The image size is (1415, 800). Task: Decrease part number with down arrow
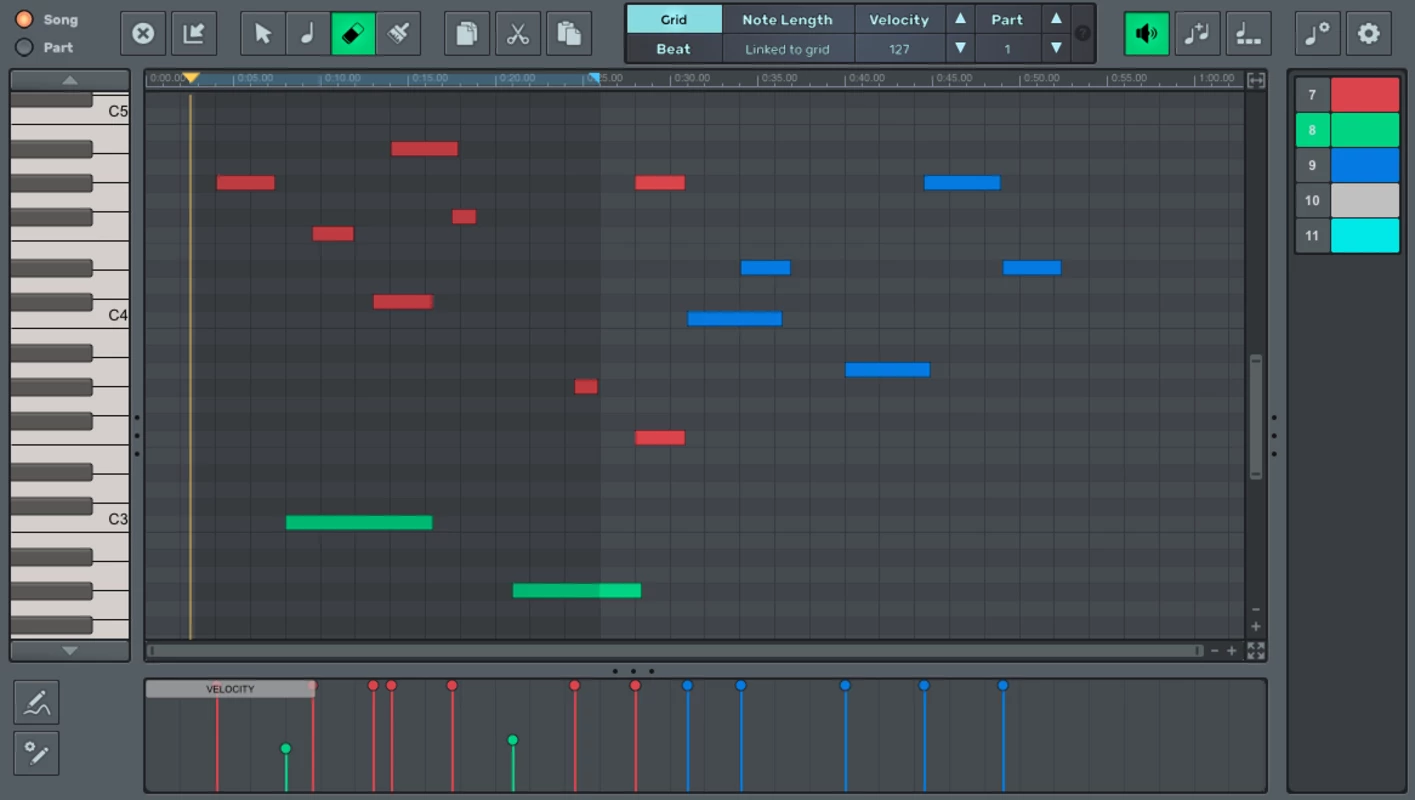tap(1056, 48)
